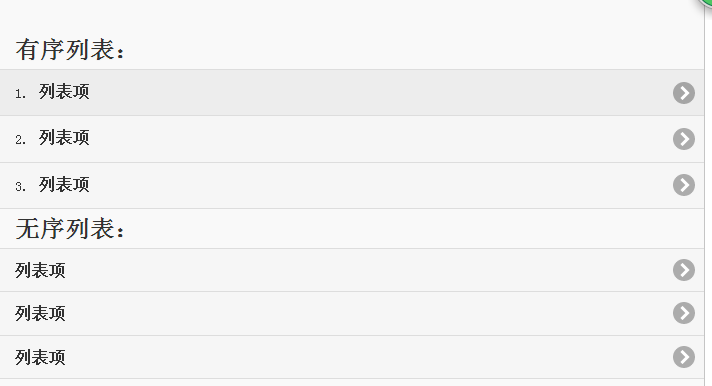
Task: Open the 列表项 text of ordered item 2
Action: tap(64, 138)
